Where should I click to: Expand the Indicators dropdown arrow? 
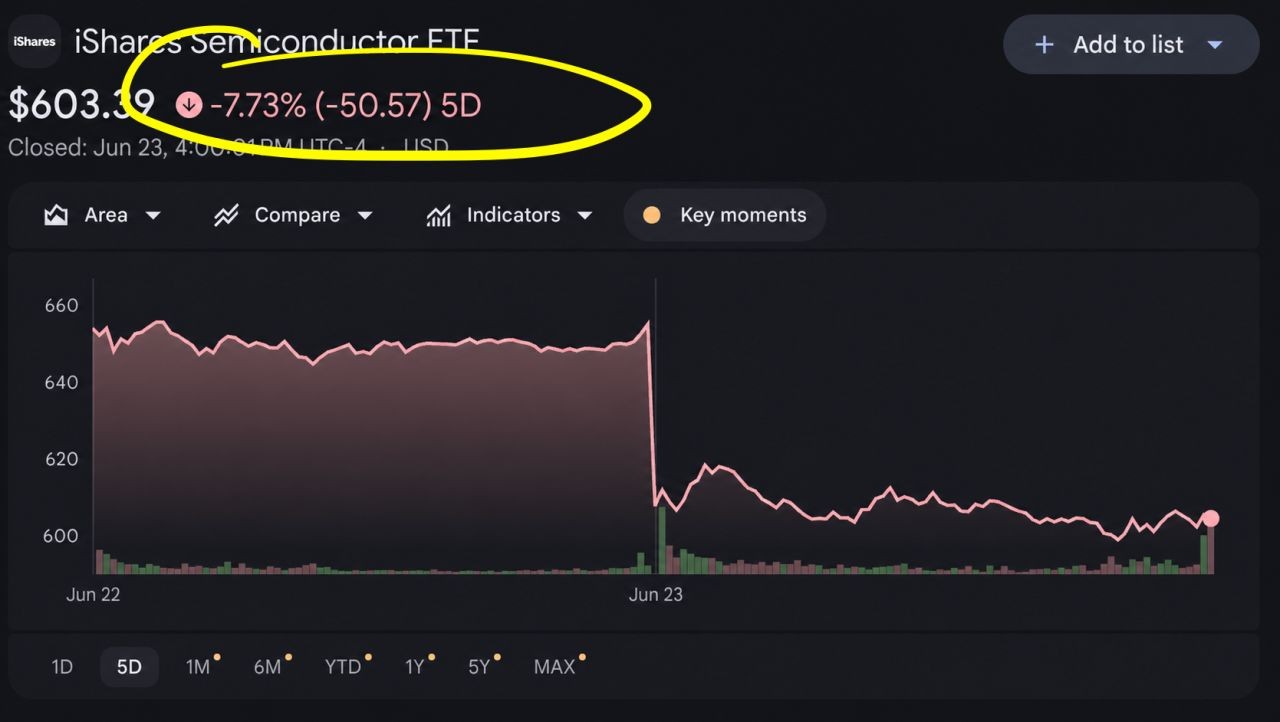[585, 215]
